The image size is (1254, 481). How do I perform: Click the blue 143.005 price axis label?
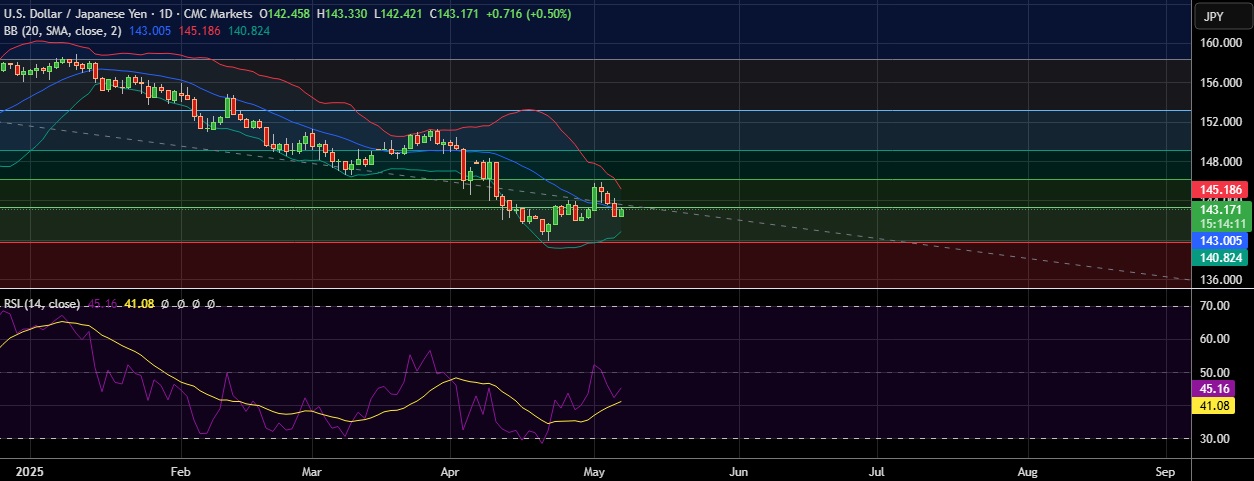(x=1221, y=241)
